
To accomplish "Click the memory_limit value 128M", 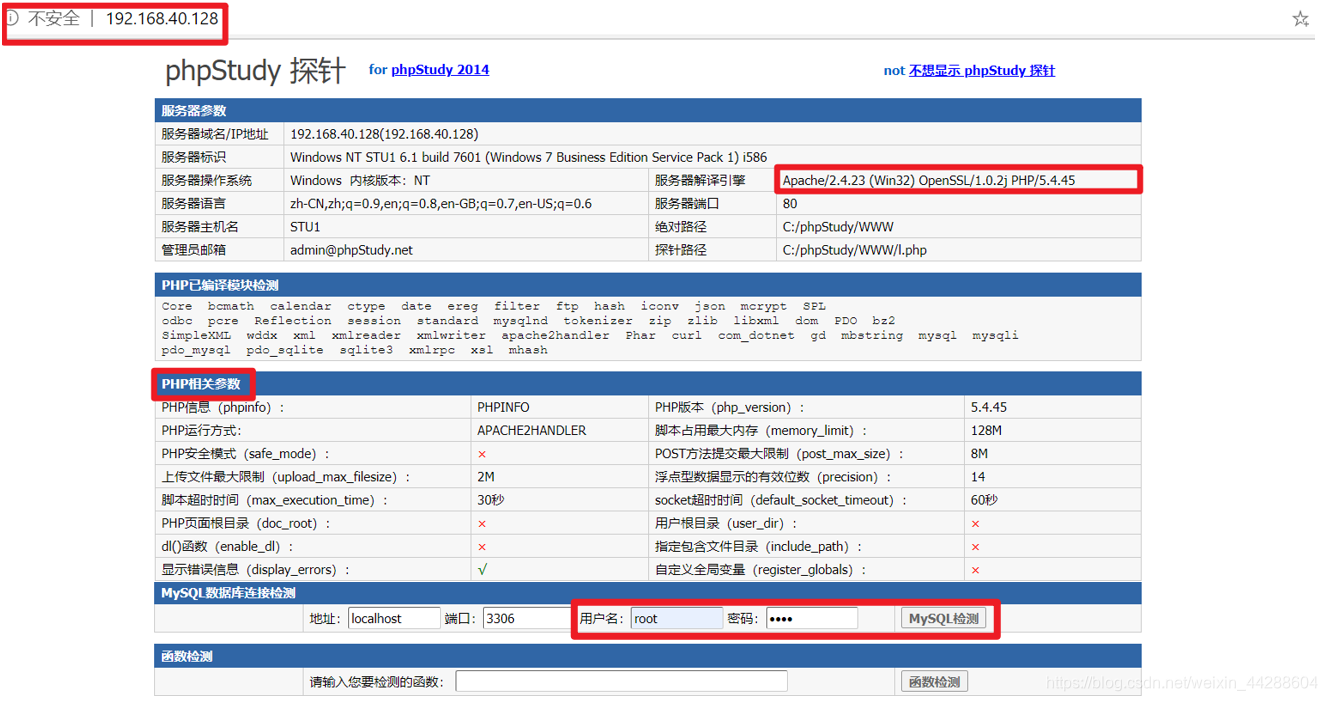I will (x=986, y=430).
